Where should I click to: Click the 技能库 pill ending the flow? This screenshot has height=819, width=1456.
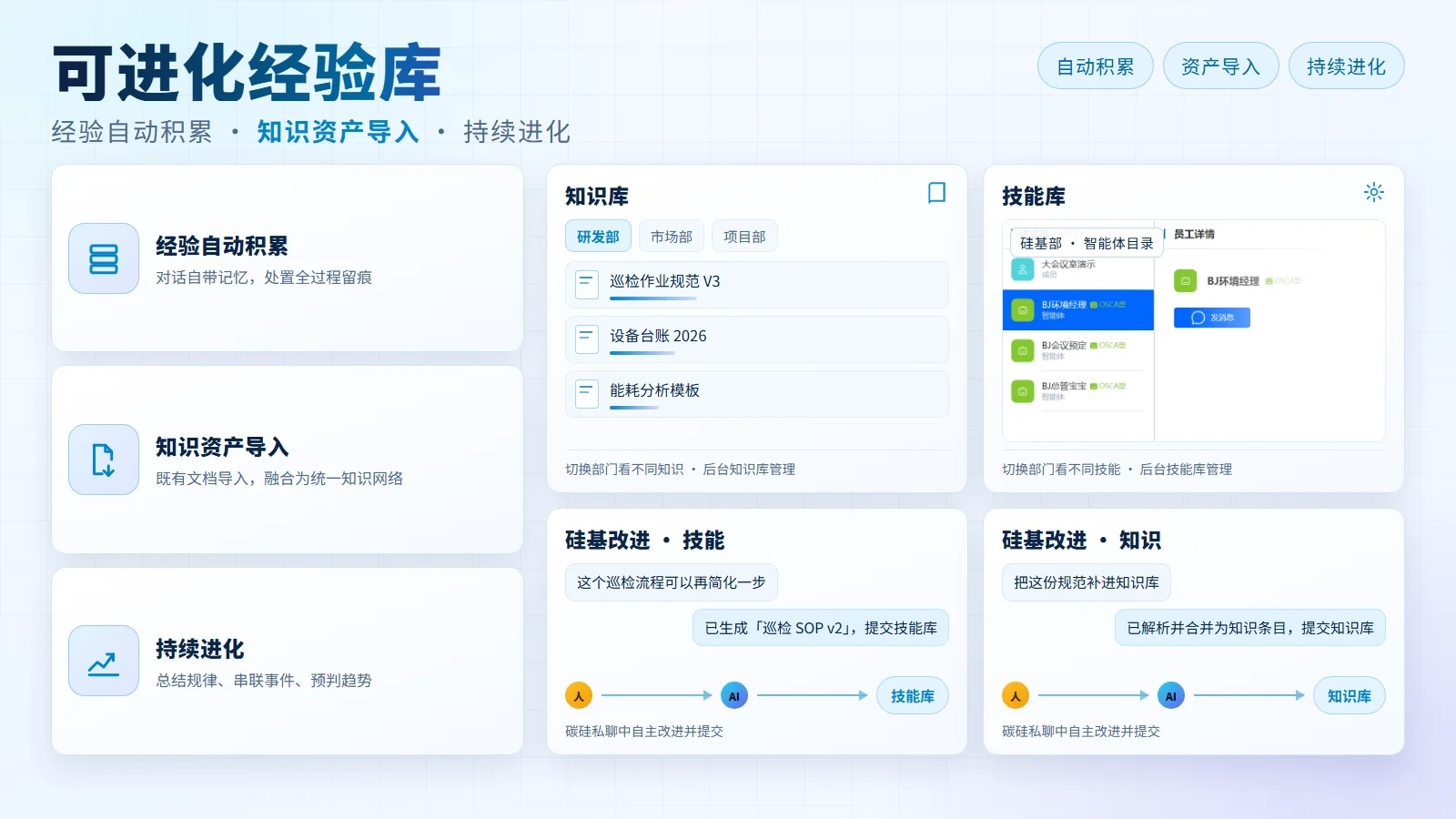[x=913, y=696]
